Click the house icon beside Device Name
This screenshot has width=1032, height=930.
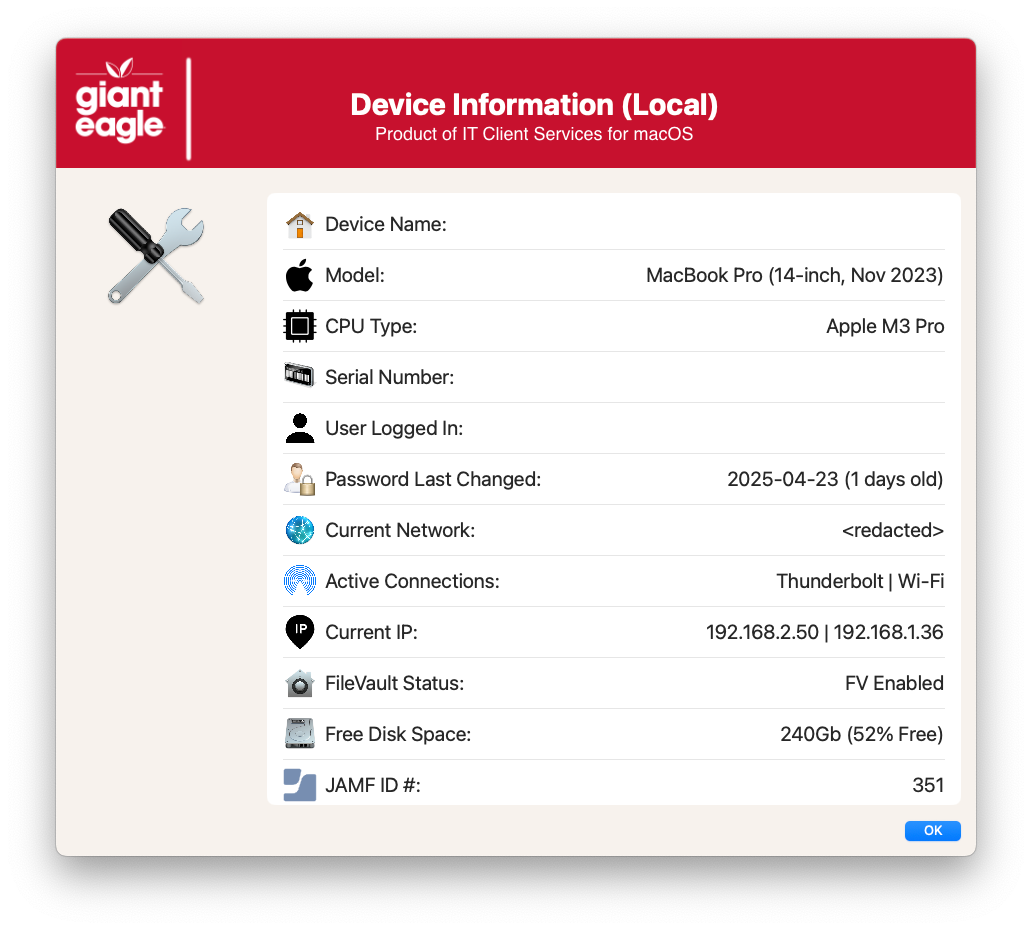299,225
